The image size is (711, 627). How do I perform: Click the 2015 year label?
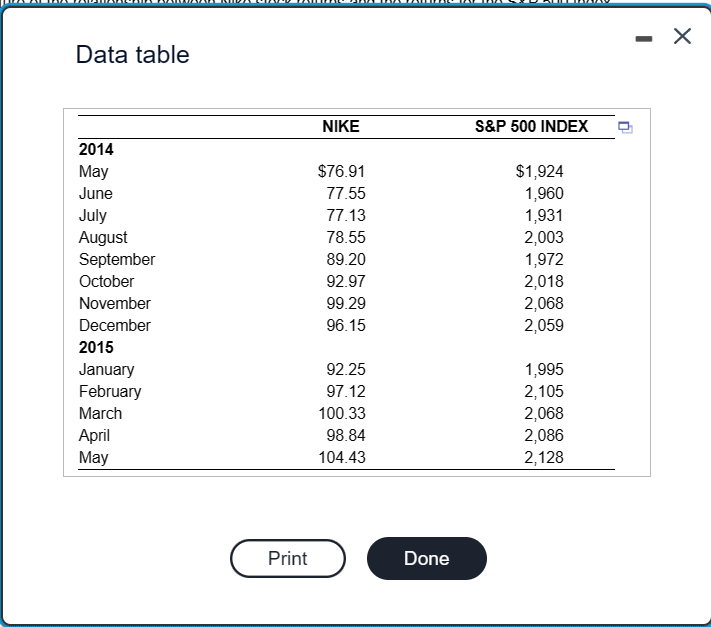[96, 347]
